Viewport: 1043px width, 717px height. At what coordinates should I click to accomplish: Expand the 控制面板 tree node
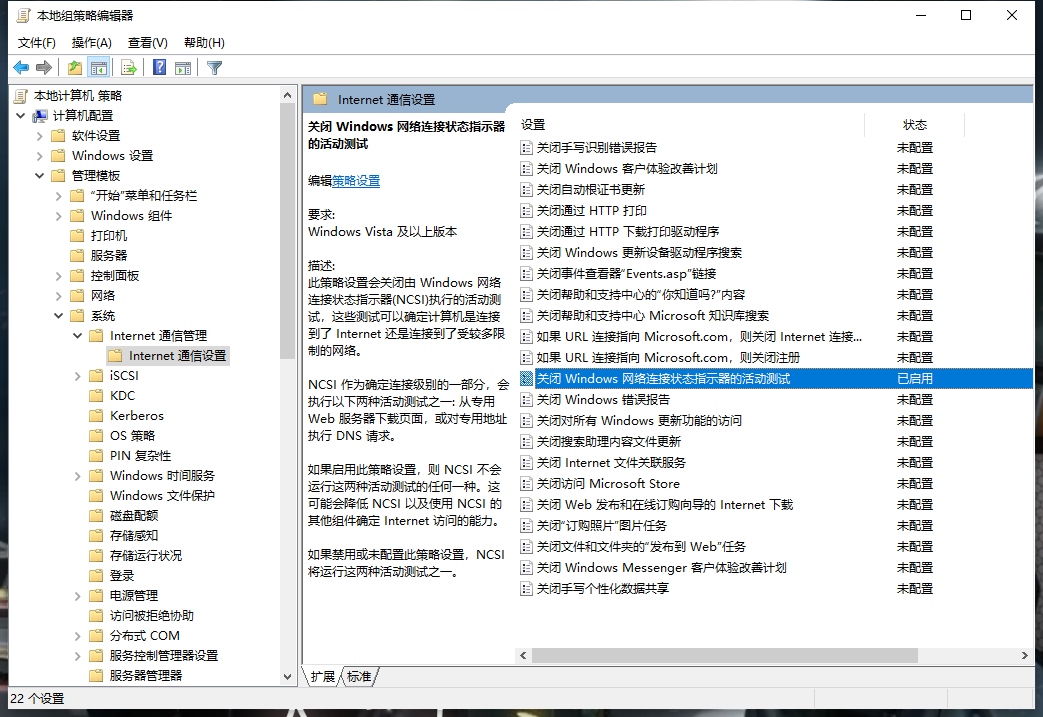(59, 275)
